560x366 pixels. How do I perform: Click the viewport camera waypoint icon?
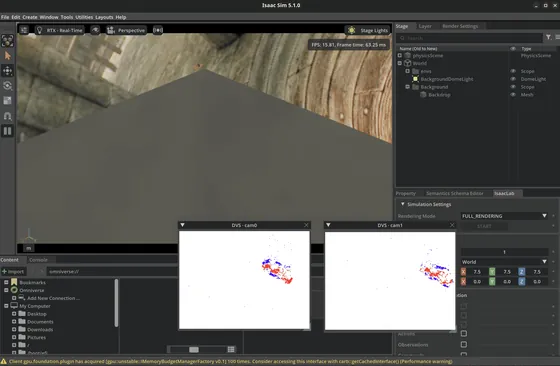(158, 30)
